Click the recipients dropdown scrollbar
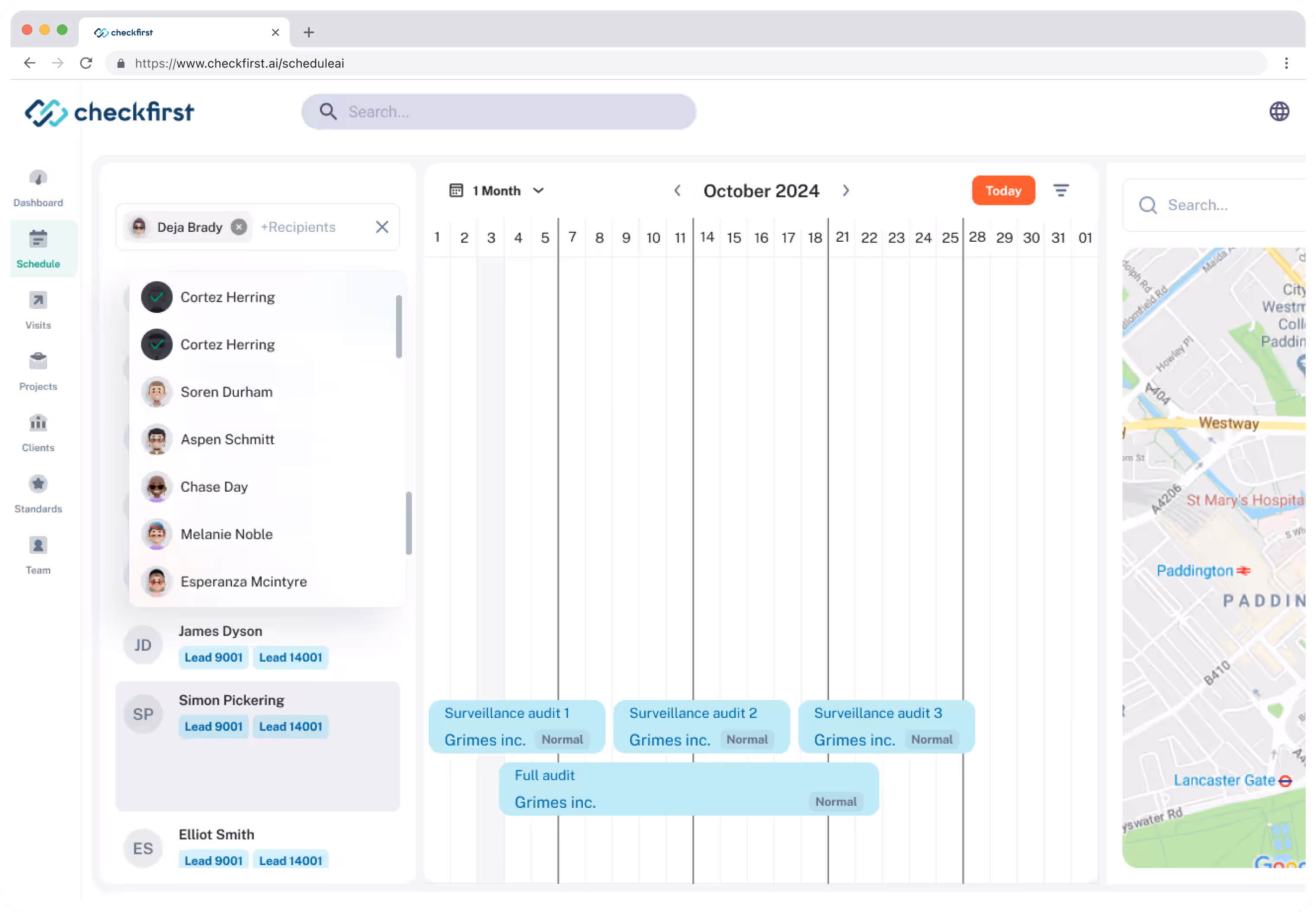 click(x=398, y=326)
